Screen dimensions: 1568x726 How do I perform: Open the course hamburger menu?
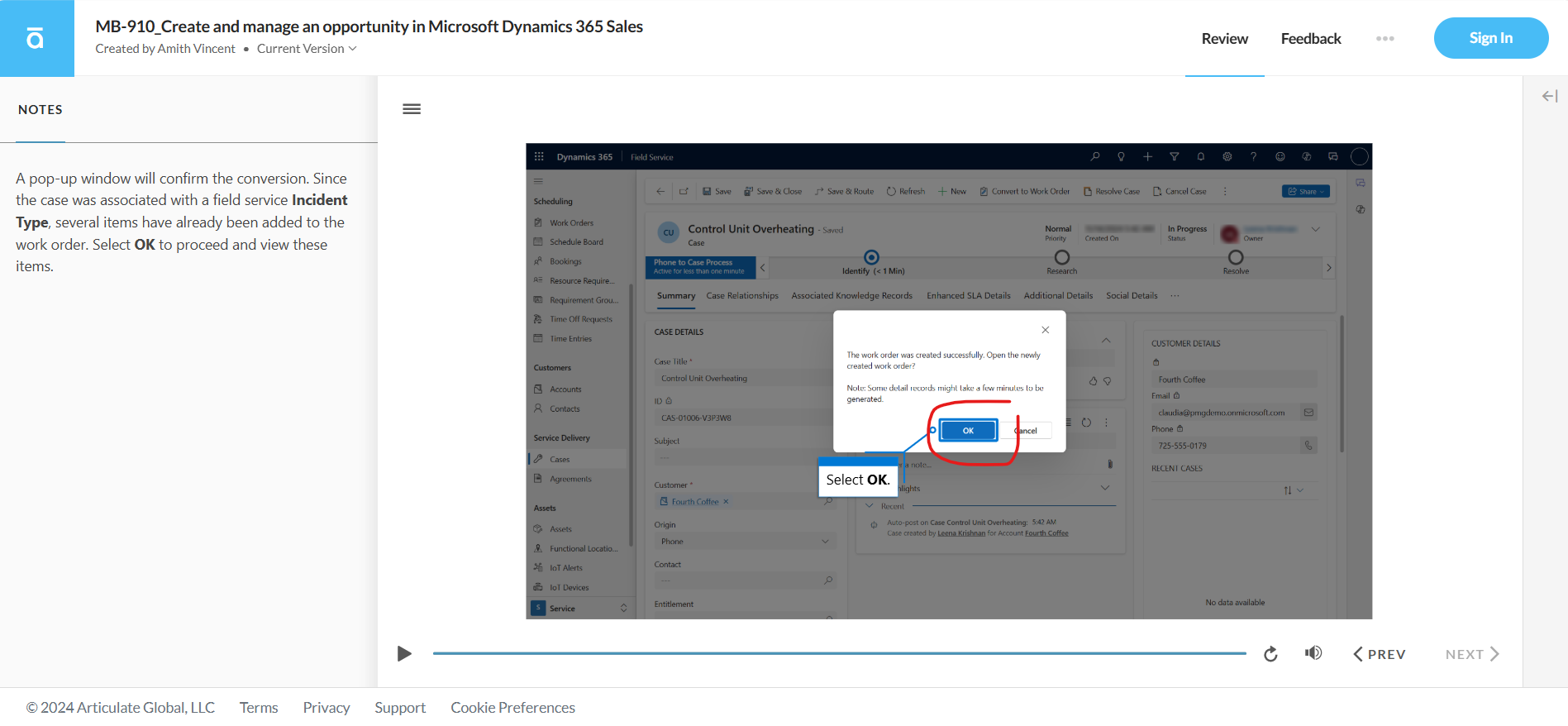pos(412,109)
